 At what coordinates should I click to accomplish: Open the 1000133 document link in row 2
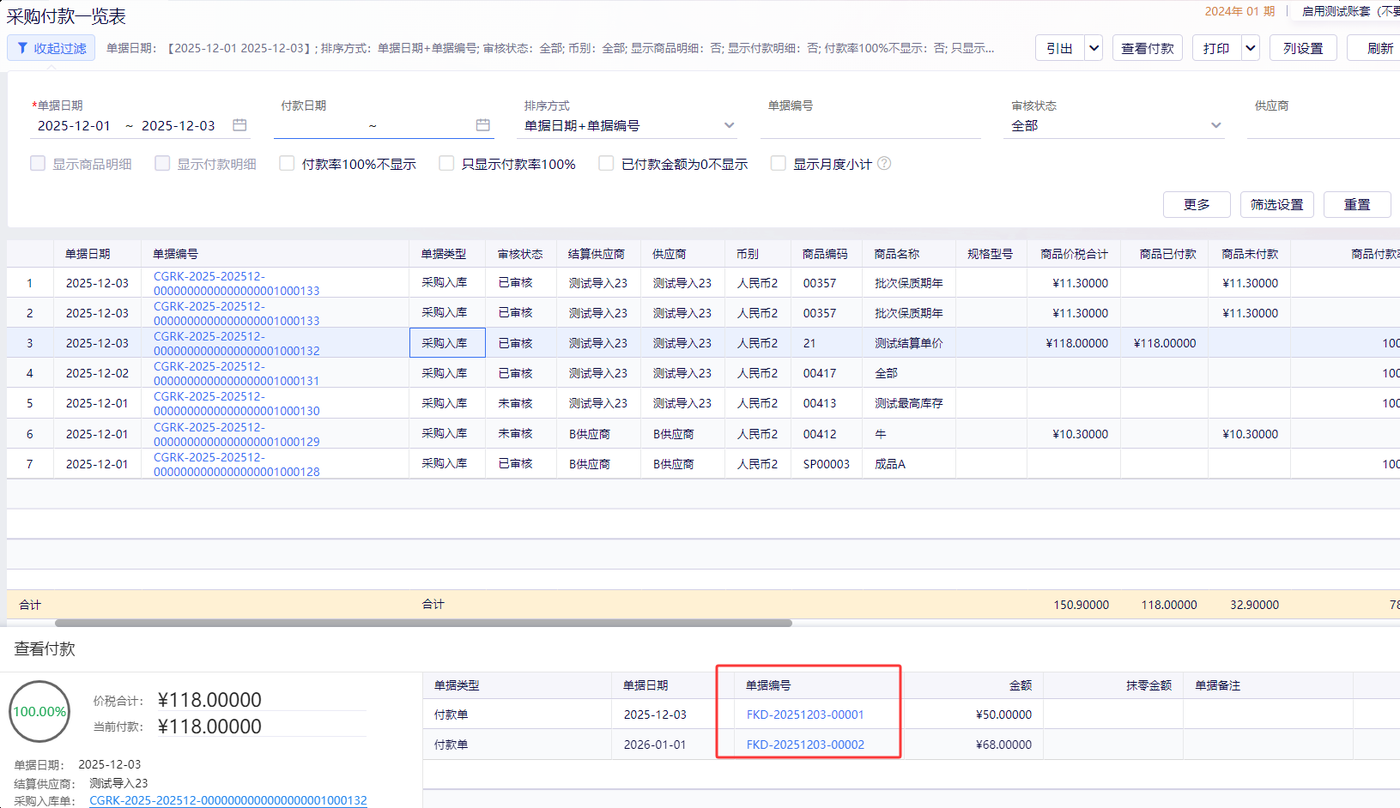pos(237,313)
